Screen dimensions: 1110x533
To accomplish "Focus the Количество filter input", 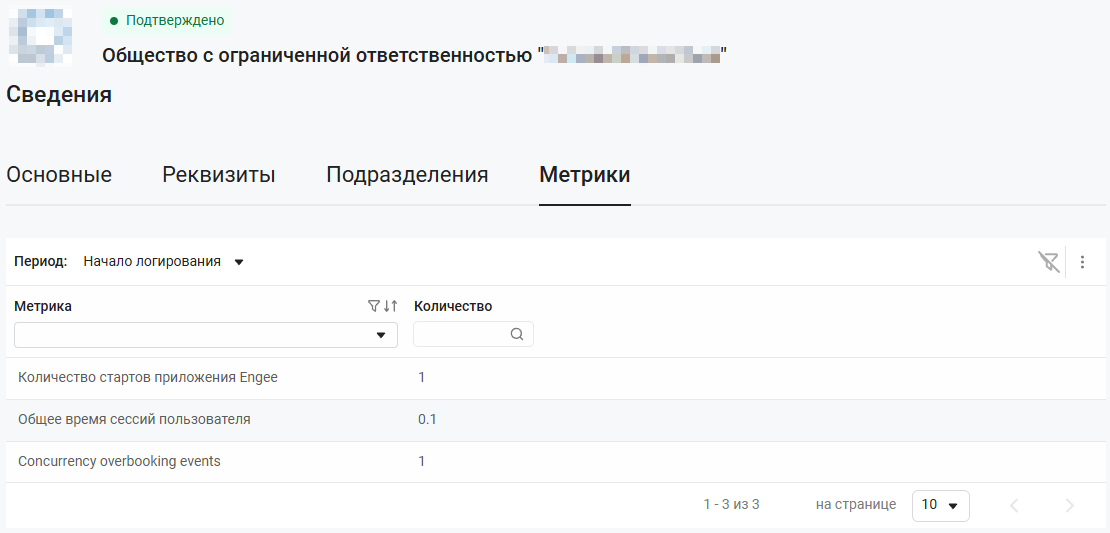I will click(x=473, y=334).
